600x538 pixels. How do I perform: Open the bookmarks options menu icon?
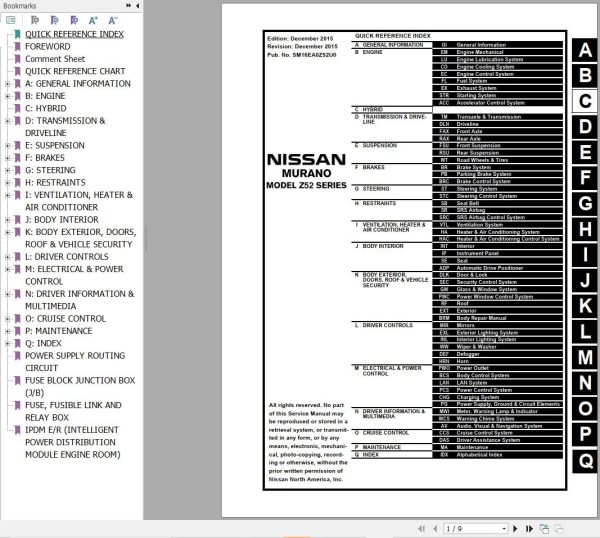[x=10, y=20]
